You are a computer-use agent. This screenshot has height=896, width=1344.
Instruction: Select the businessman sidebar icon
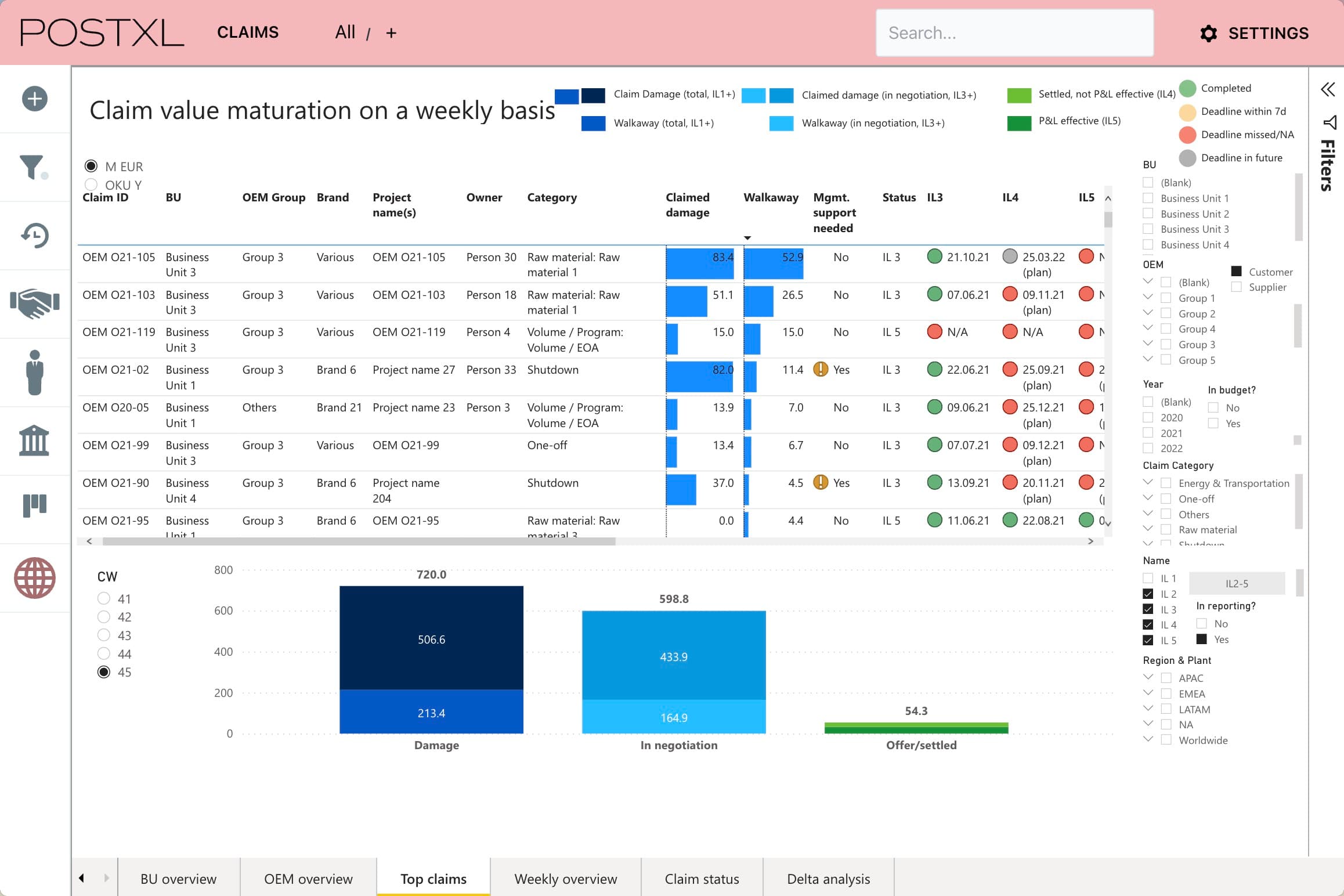coord(35,373)
